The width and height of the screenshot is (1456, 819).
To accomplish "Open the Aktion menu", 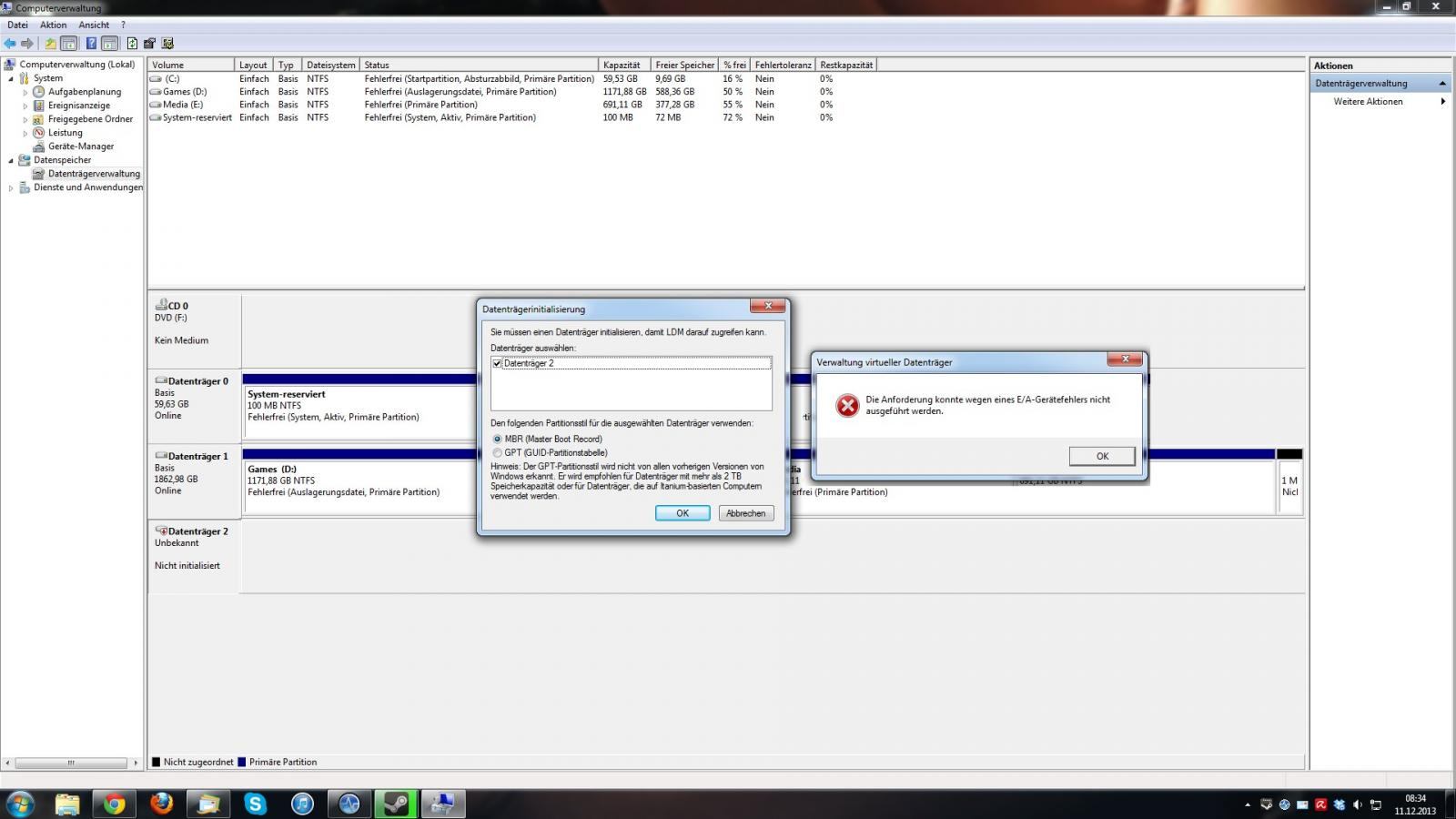I will 53,25.
